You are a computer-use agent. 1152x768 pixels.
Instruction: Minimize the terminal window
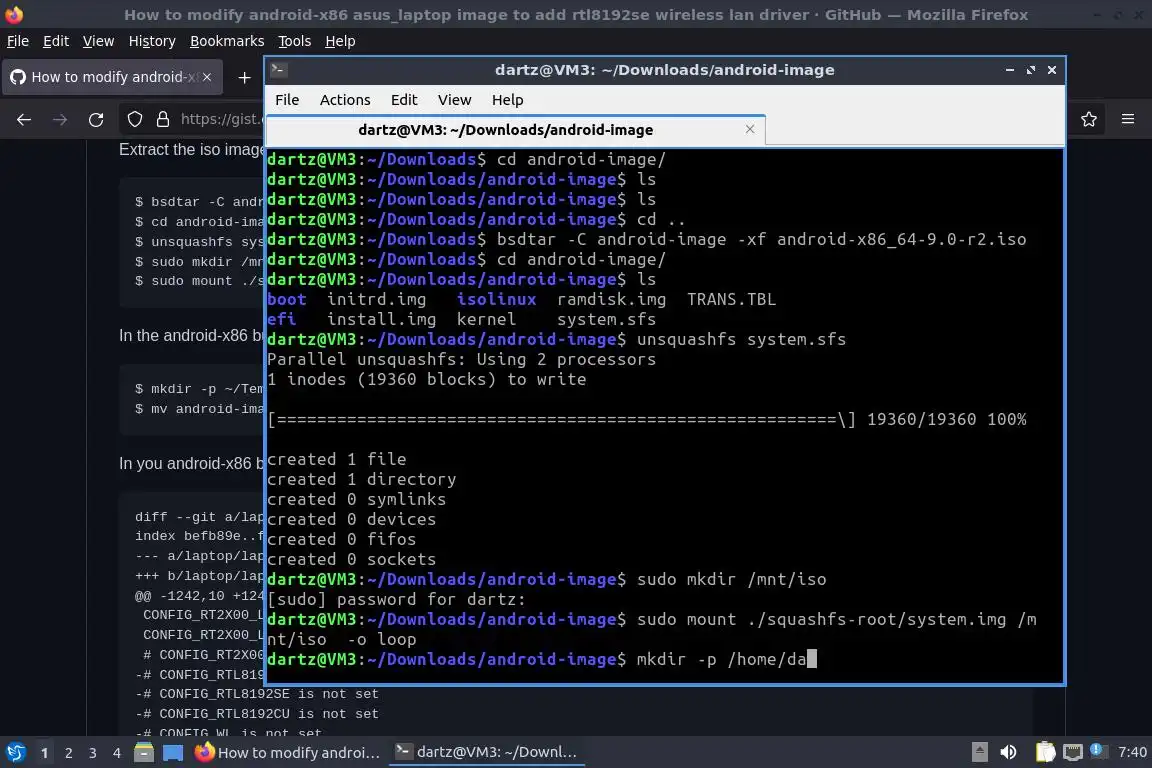pyautogui.click(x=1010, y=70)
